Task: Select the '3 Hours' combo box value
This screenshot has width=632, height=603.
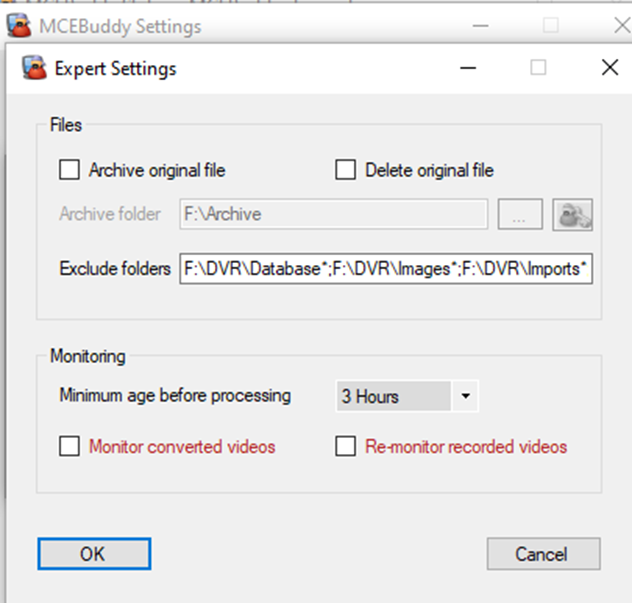Action: pos(392,397)
